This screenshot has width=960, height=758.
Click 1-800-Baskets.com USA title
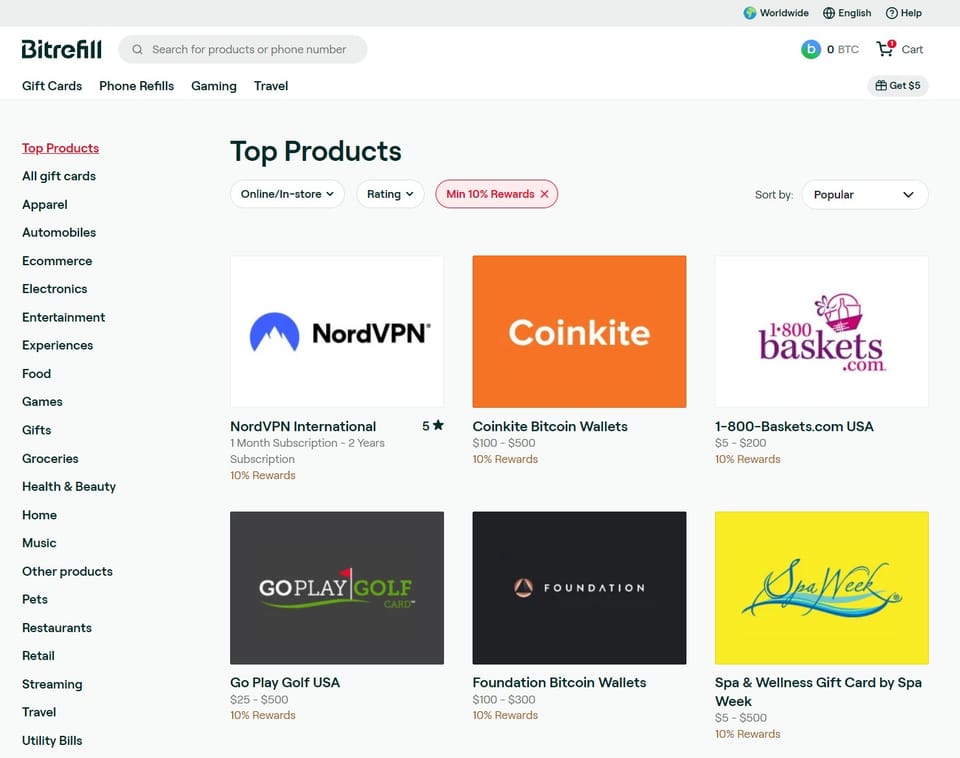[x=794, y=426]
